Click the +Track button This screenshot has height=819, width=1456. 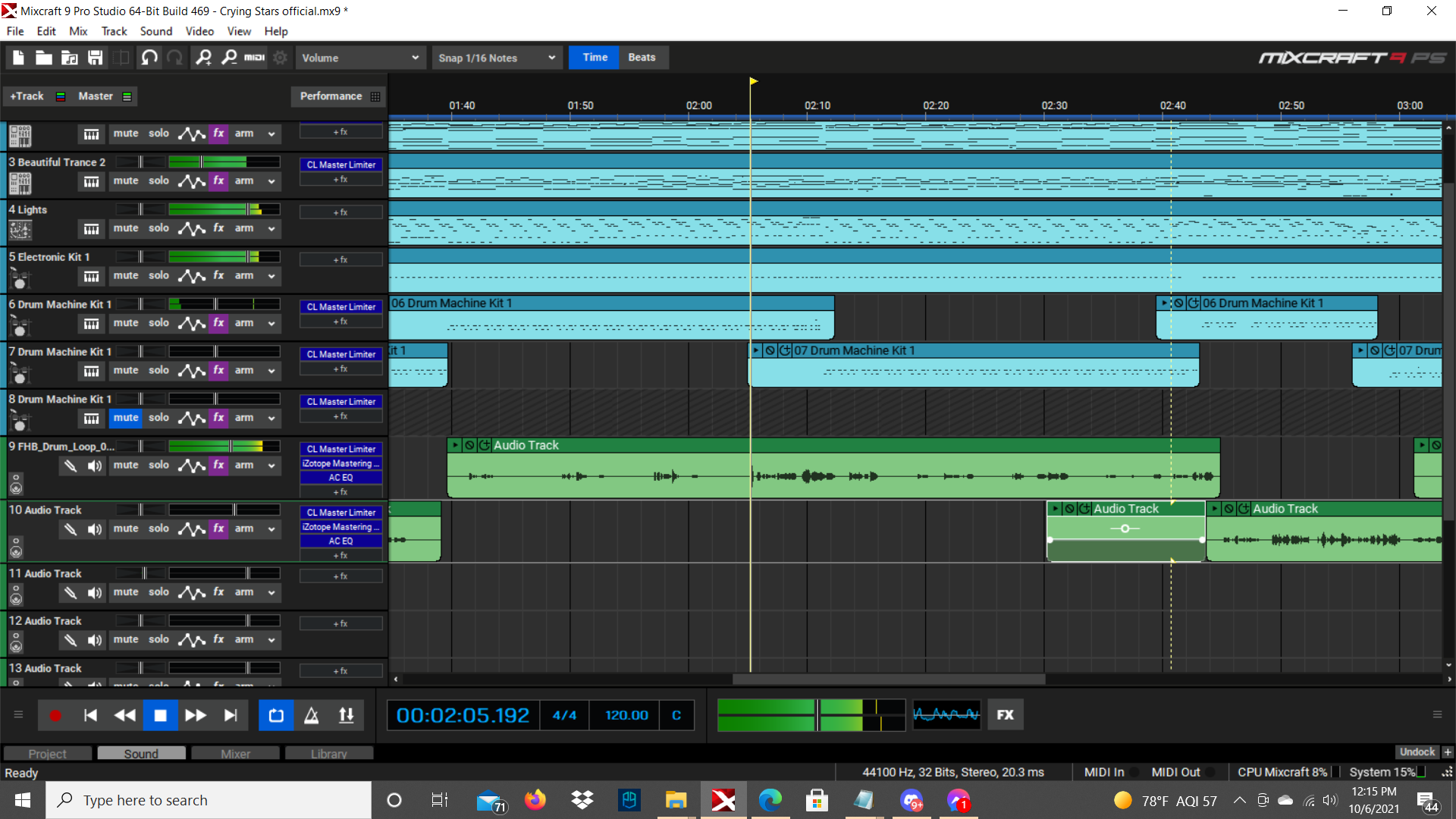pos(27,96)
